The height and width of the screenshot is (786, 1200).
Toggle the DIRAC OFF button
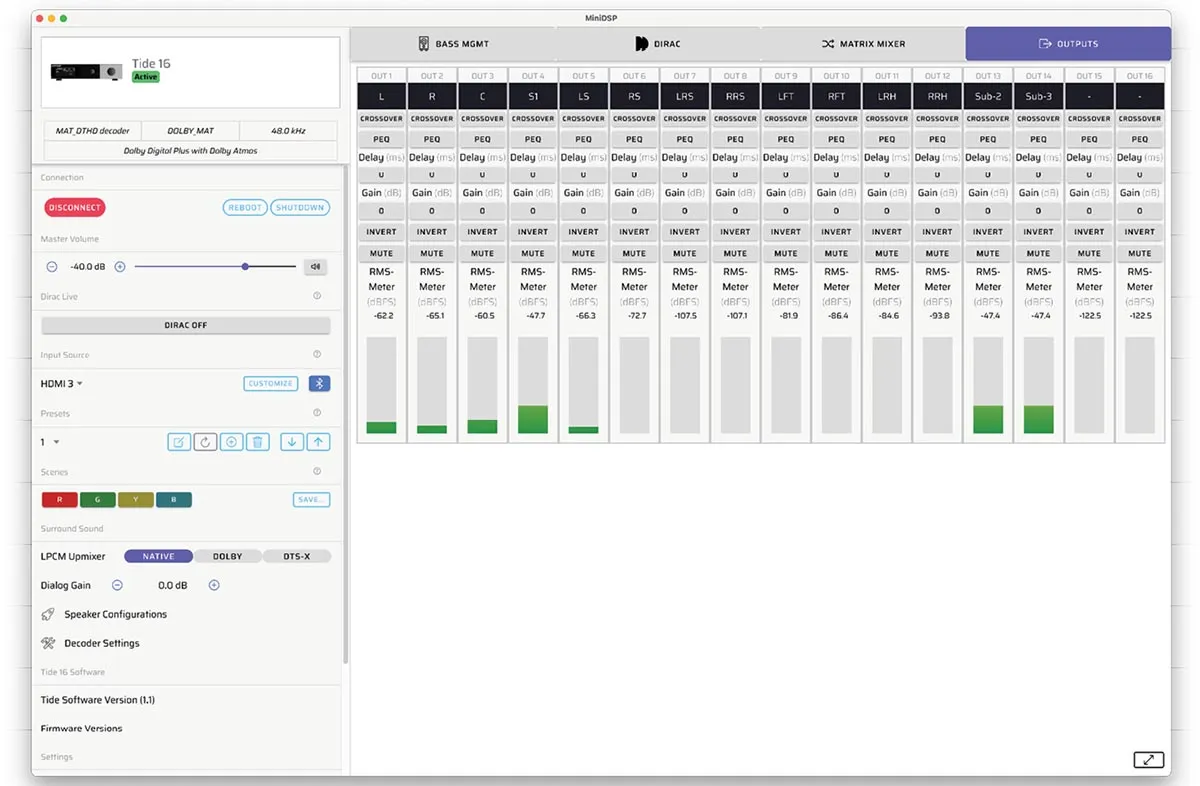click(186, 326)
